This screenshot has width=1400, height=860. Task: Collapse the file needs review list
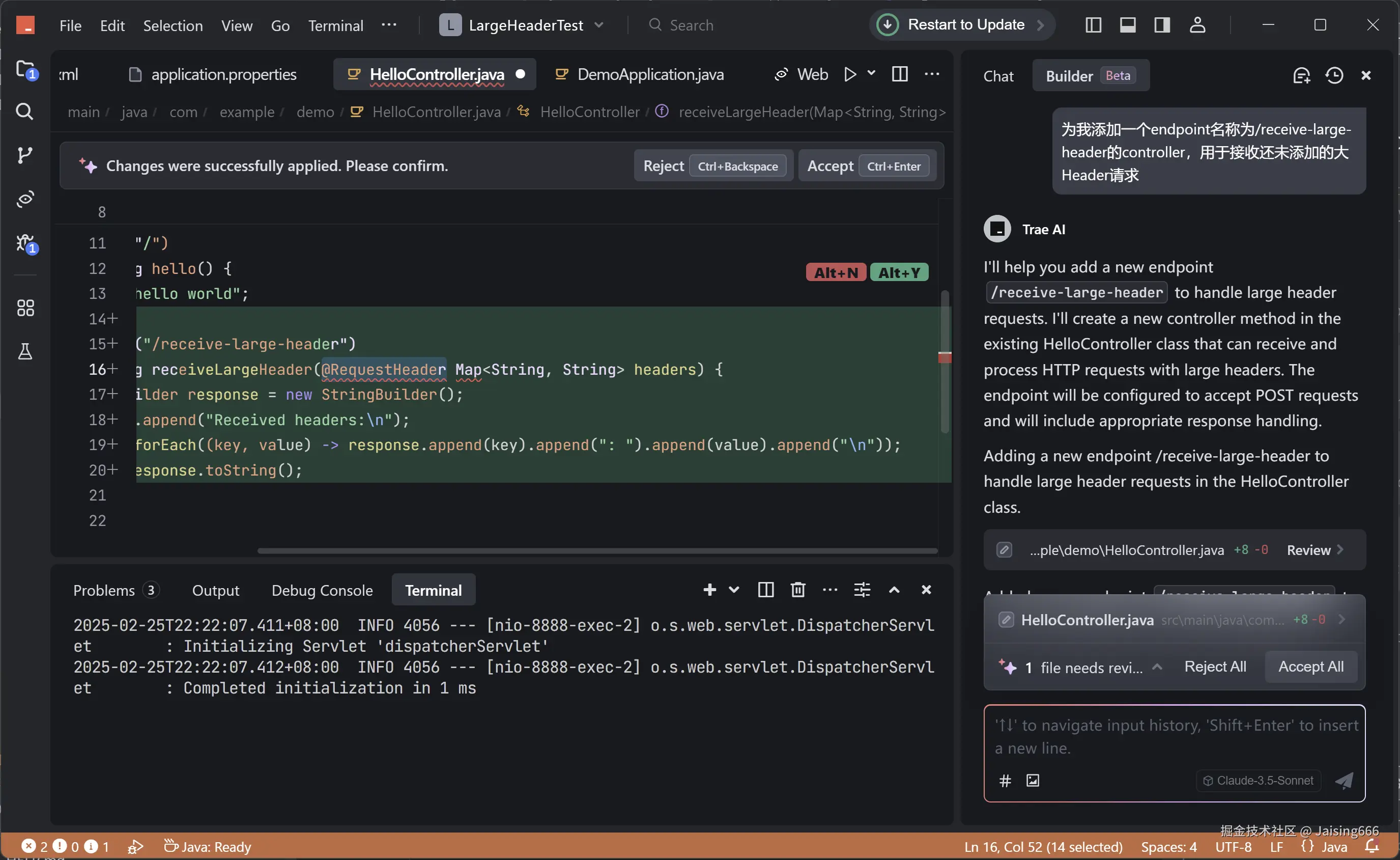(1157, 667)
